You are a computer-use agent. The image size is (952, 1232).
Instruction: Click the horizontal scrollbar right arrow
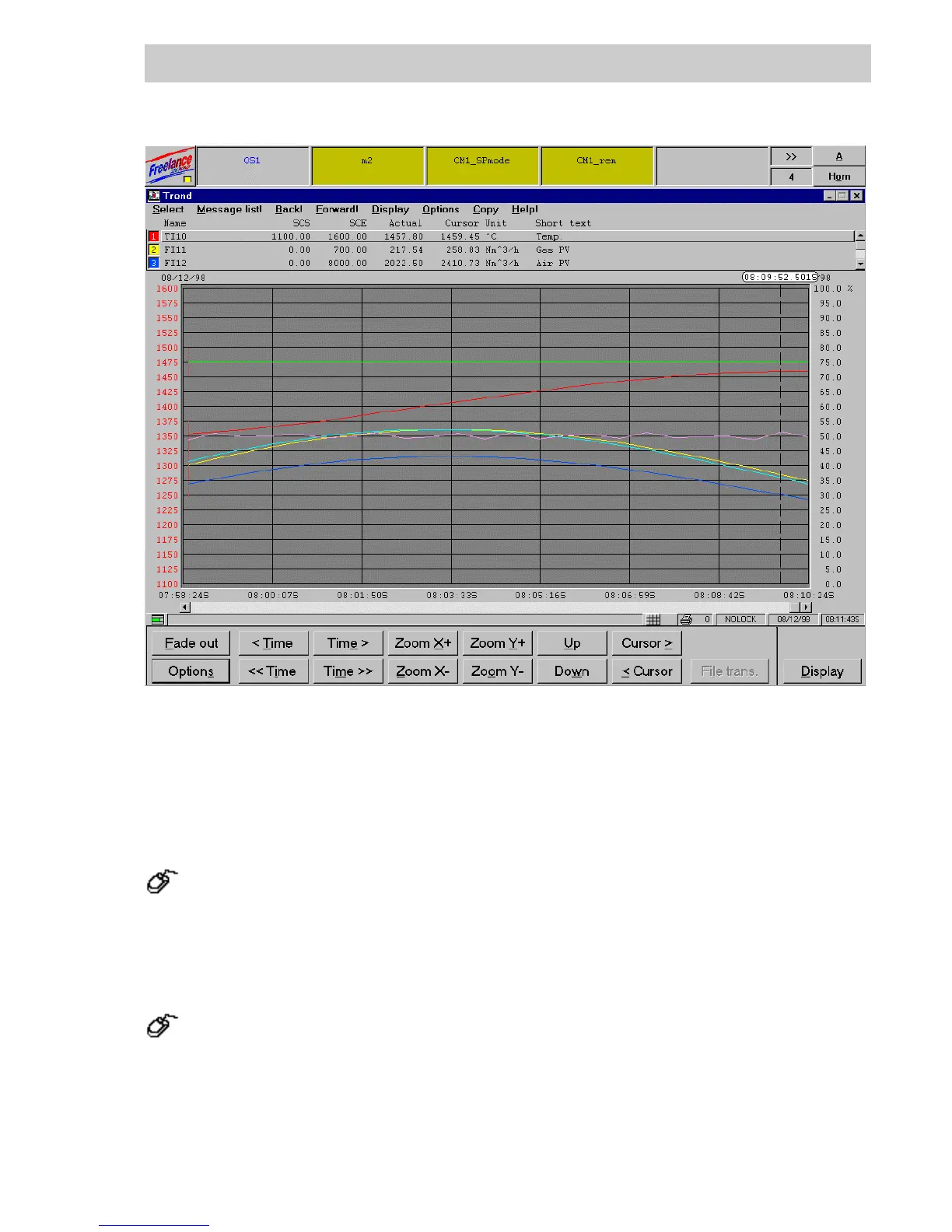coord(806,607)
